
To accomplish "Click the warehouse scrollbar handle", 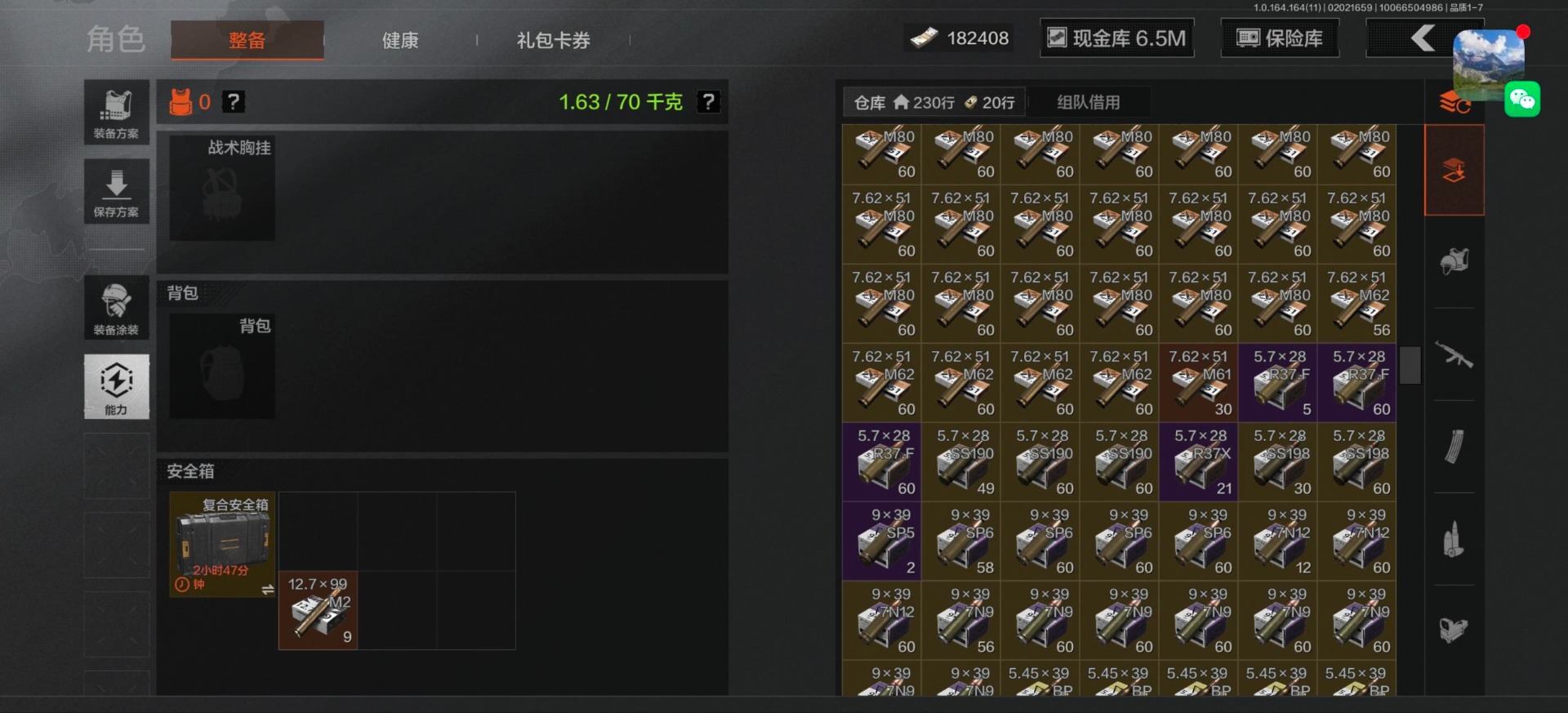I will point(1410,365).
